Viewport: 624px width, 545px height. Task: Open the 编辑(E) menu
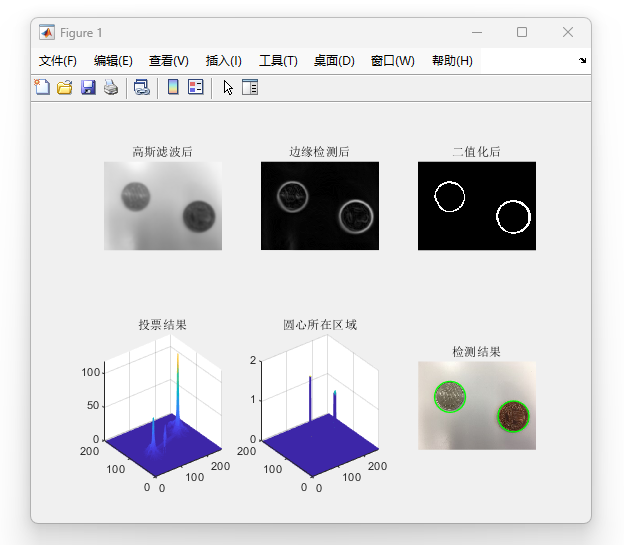[x=113, y=61]
